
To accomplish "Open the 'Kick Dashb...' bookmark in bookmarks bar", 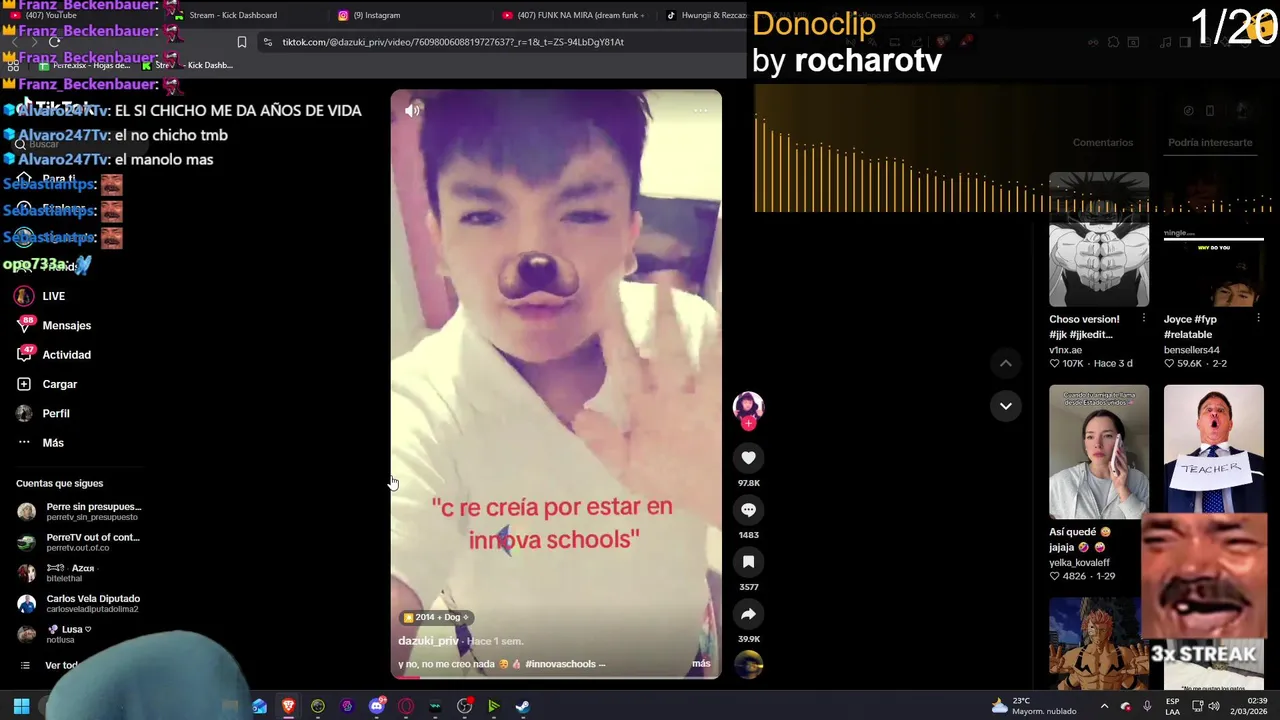I will point(188,65).
